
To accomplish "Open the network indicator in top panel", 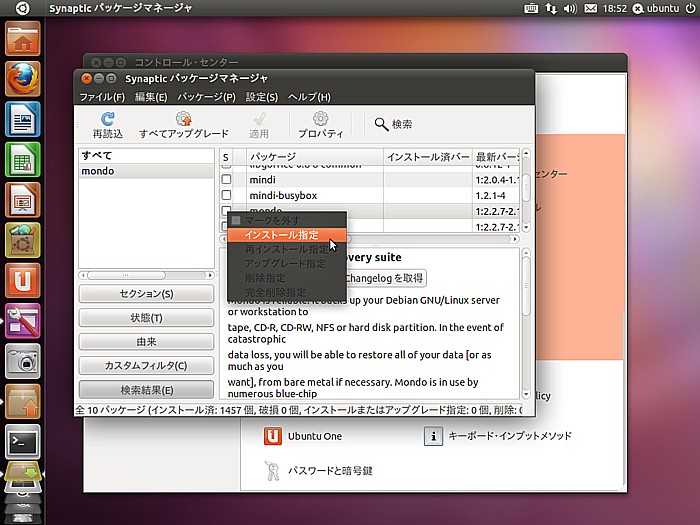I will pyautogui.click(x=551, y=8).
